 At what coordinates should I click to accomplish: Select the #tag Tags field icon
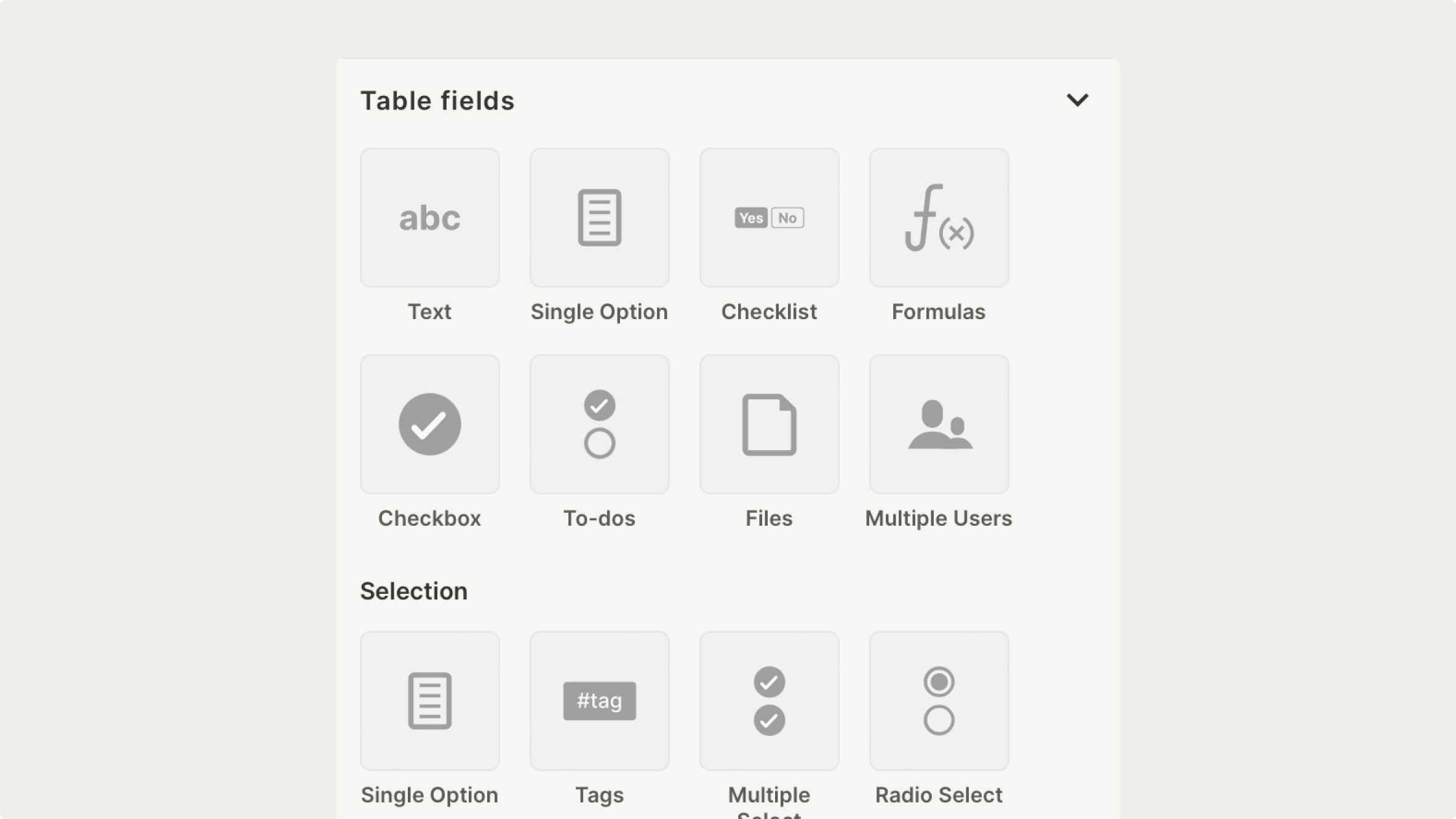click(x=599, y=701)
